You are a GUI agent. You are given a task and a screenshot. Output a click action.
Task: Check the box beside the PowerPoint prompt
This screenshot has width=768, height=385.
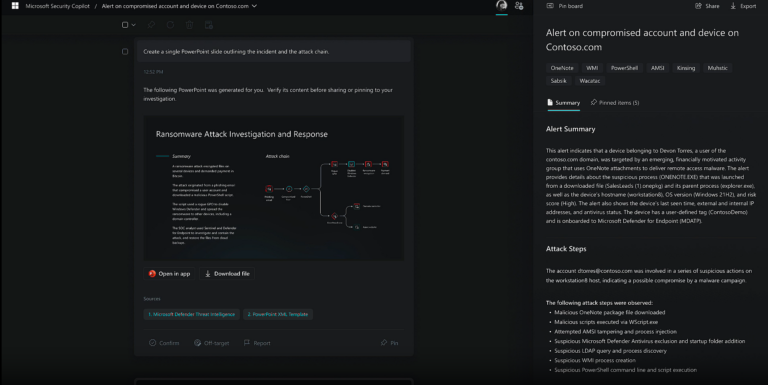[125, 51]
